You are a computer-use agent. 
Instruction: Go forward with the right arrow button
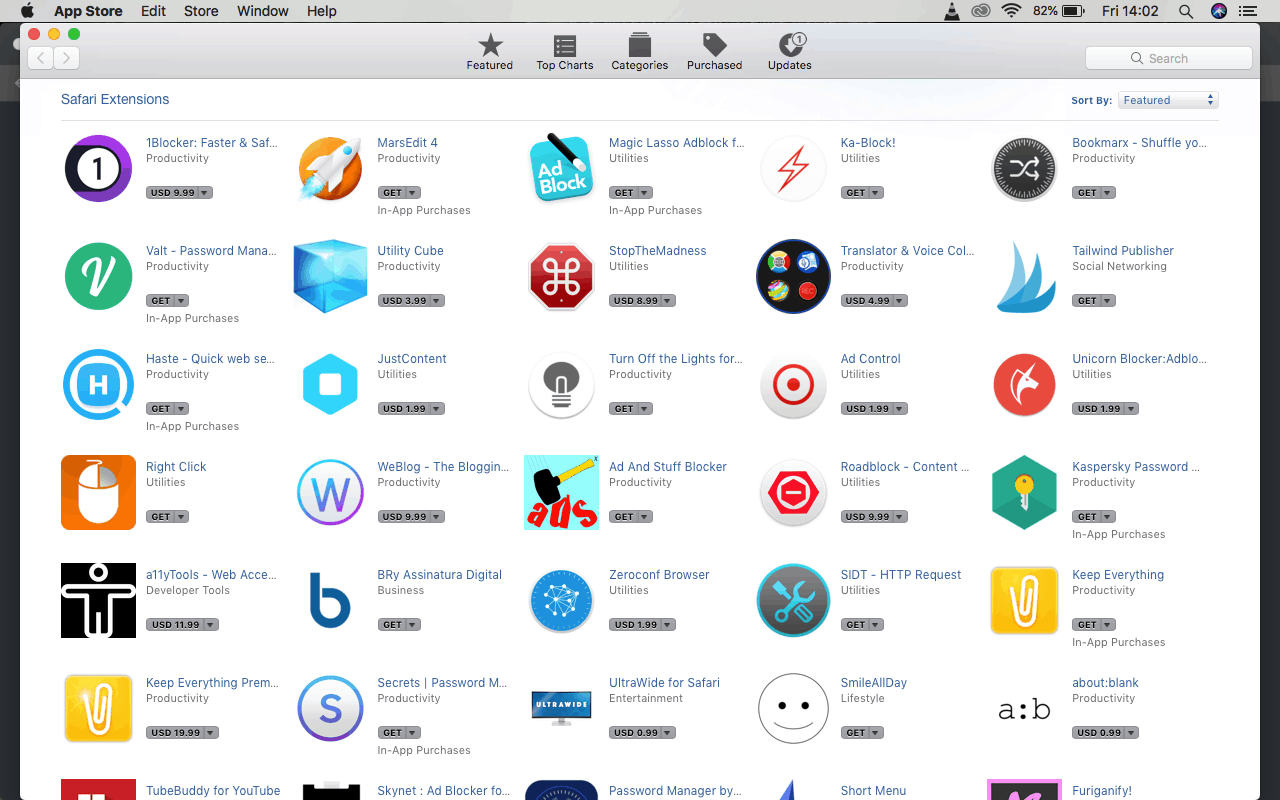(67, 58)
